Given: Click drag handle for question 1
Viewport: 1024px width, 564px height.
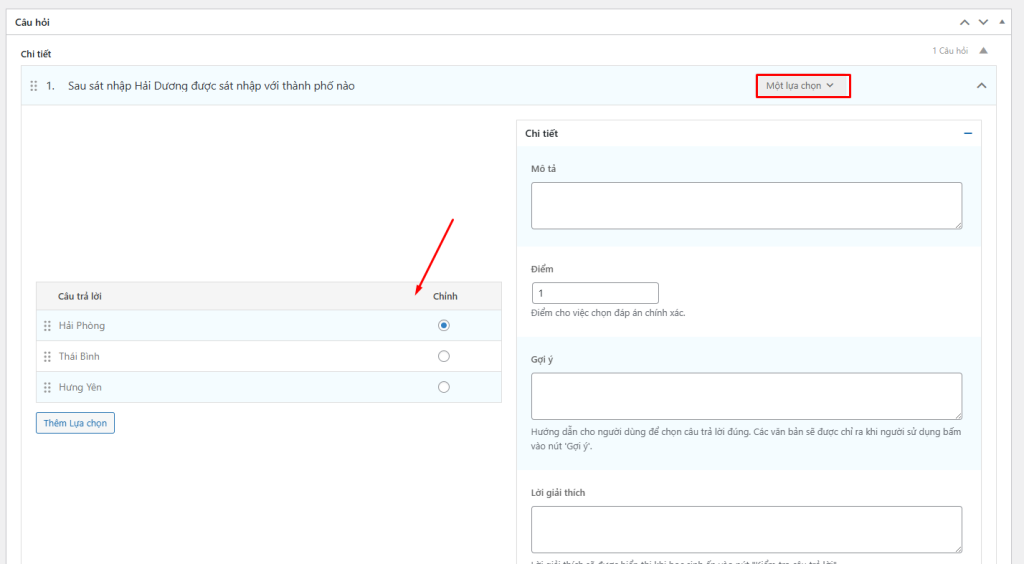Looking at the screenshot, I should (34, 86).
